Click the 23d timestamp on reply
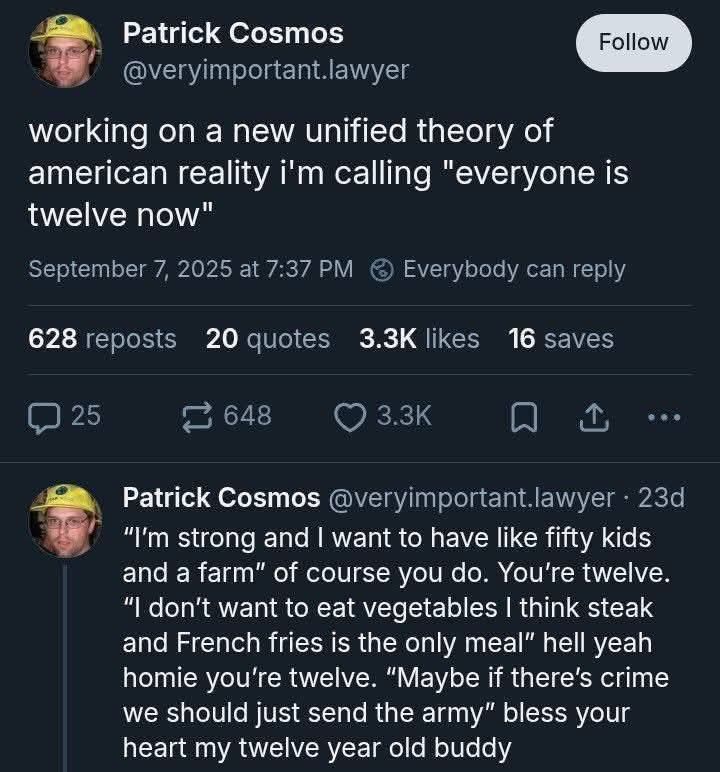This screenshot has width=720, height=772. 661,497
